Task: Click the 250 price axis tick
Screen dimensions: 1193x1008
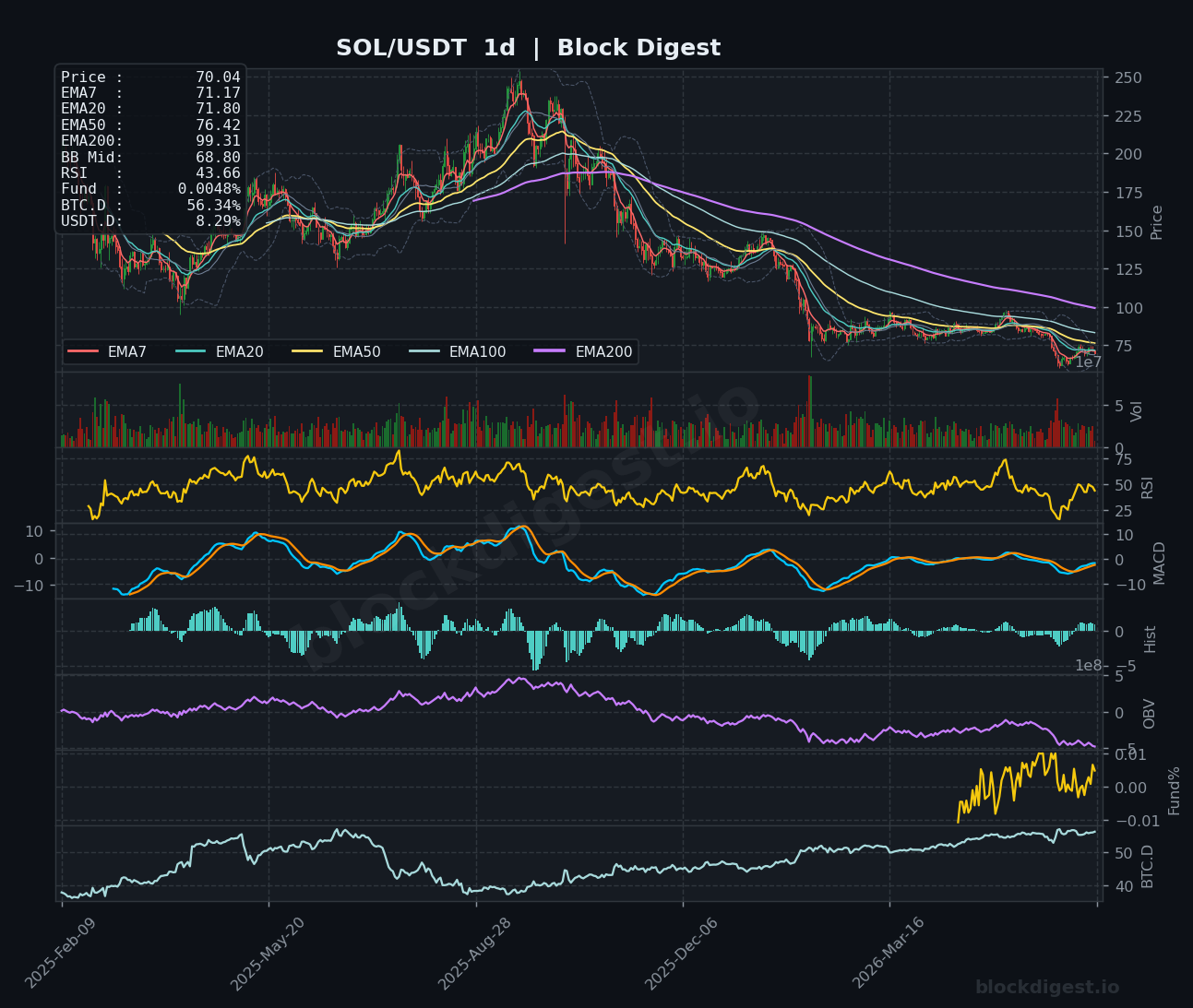Action: pyautogui.click(x=1128, y=77)
